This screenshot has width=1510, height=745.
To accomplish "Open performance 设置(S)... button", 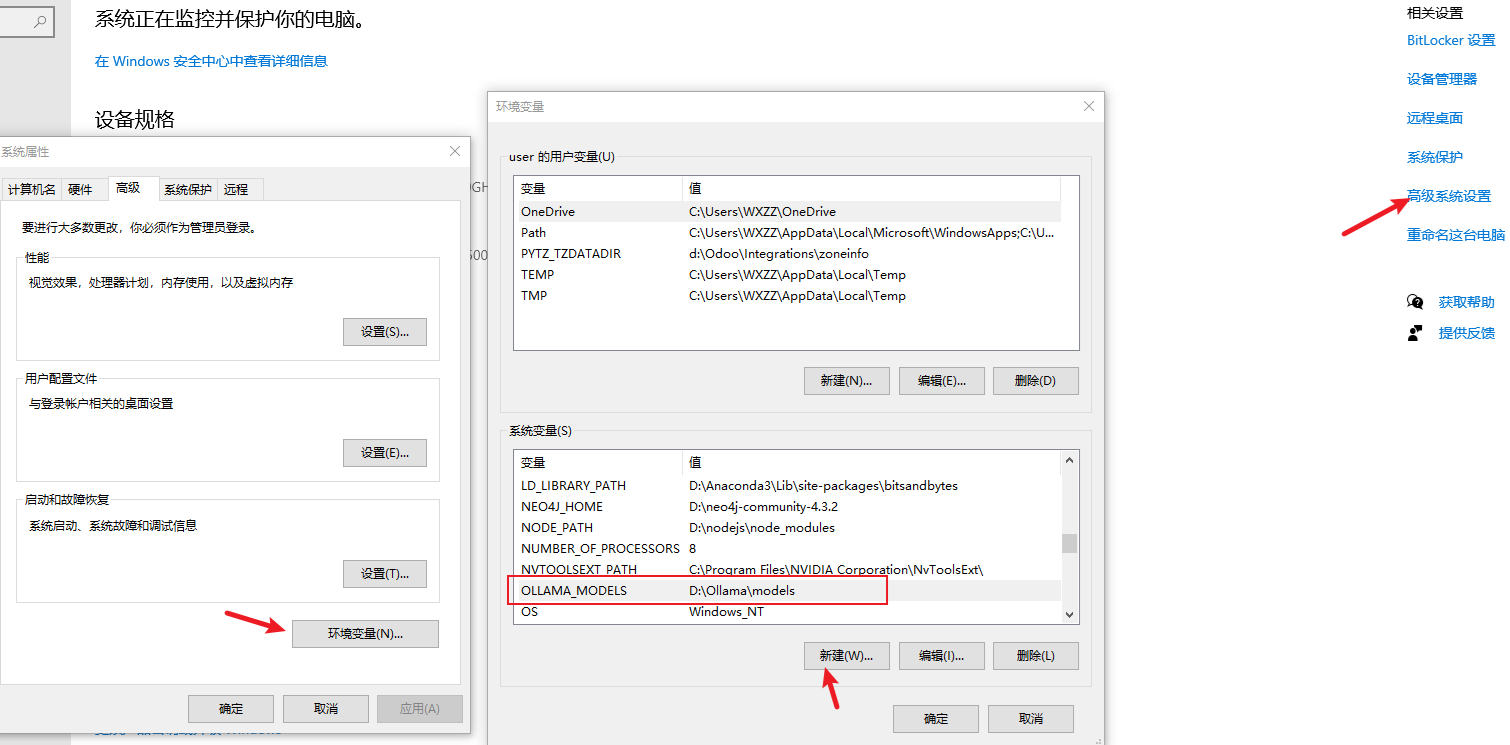I will click(385, 332).
